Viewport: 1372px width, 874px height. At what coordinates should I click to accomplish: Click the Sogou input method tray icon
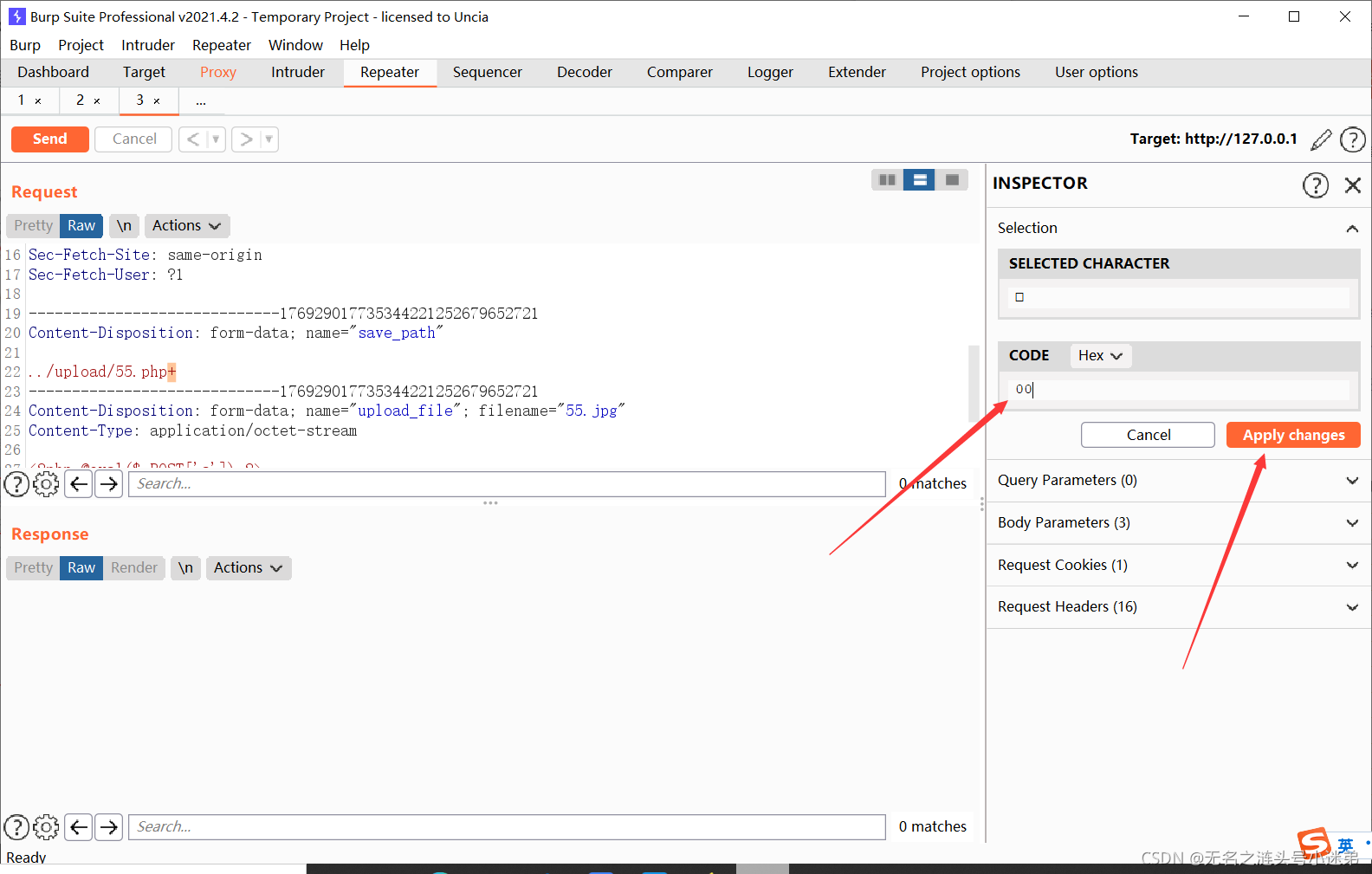(1313, 843)
